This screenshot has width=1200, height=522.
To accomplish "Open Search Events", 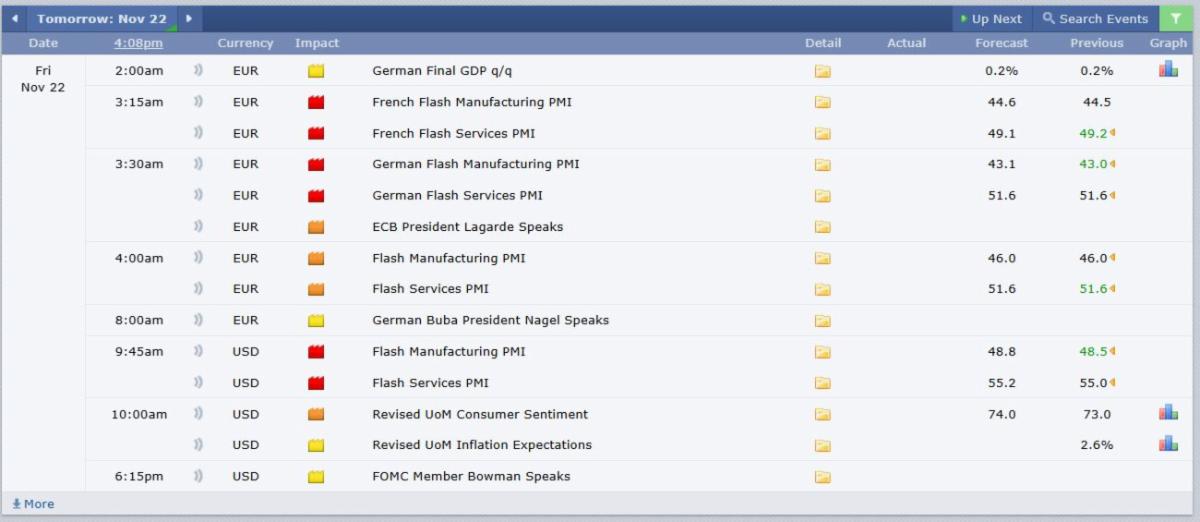I will tap(1095, 19).
